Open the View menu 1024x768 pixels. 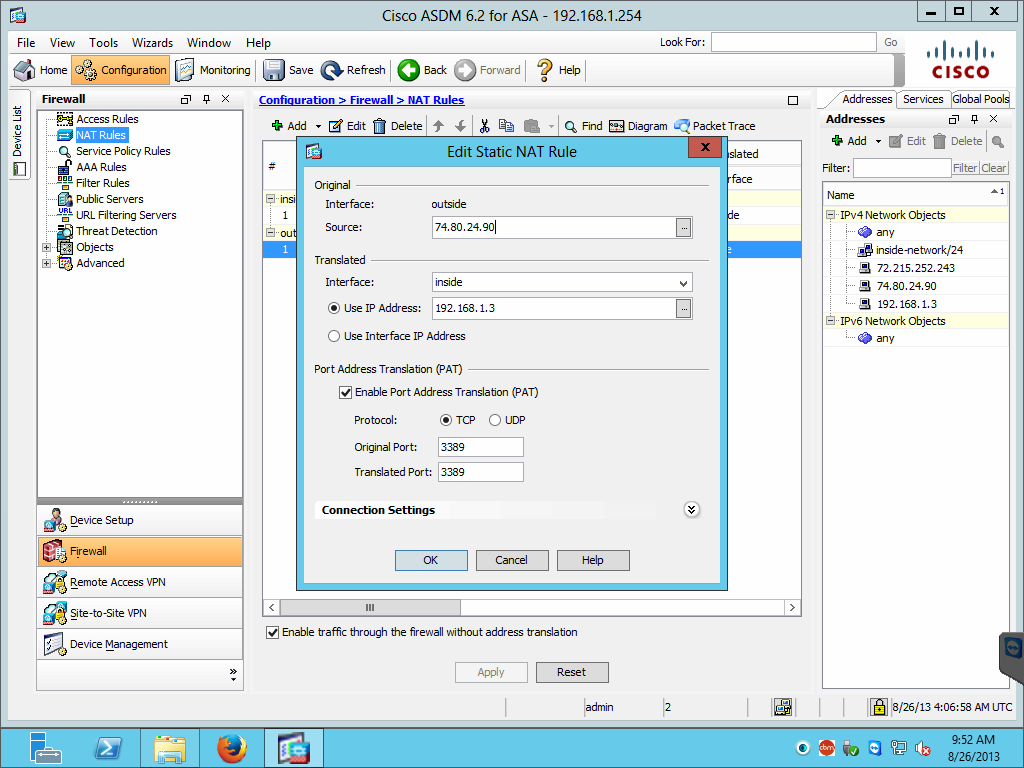pyautogui.click(x=62, y=42)
